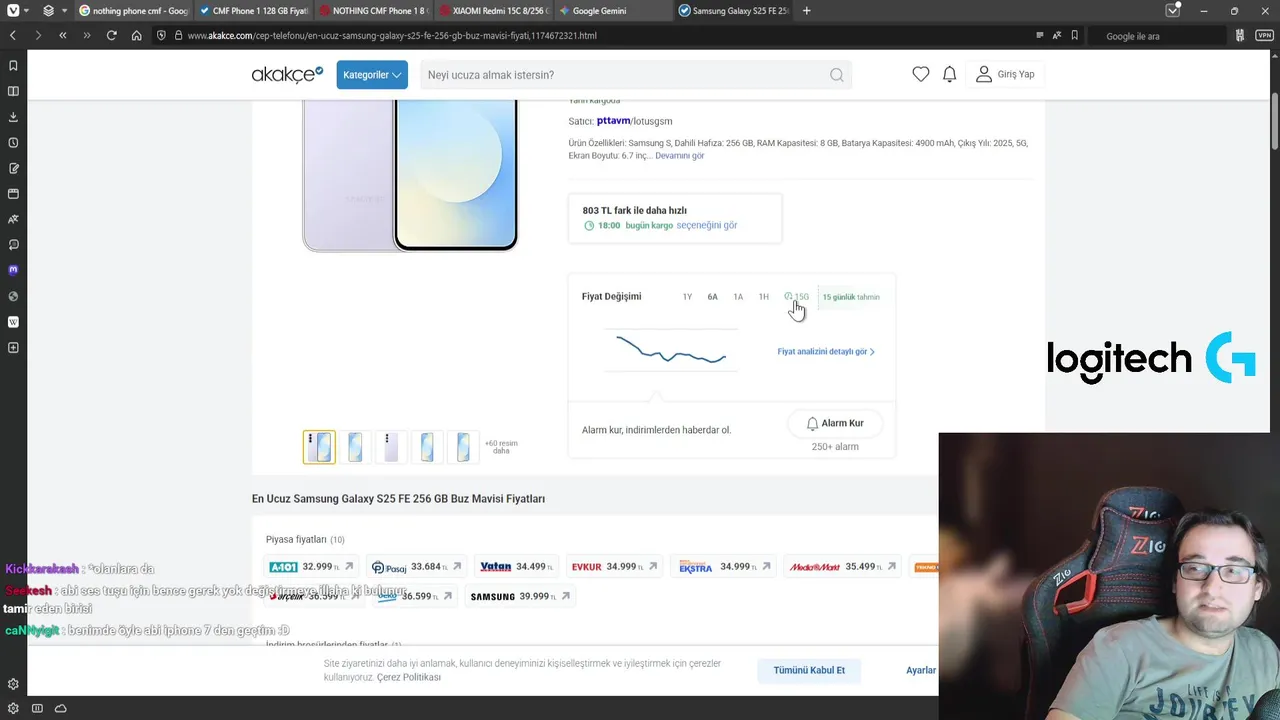Viewport: 1280px width, 720px height.
Task: Switch to XIAOMI Redmi 15C tab
Action: (x=493, y=11)
